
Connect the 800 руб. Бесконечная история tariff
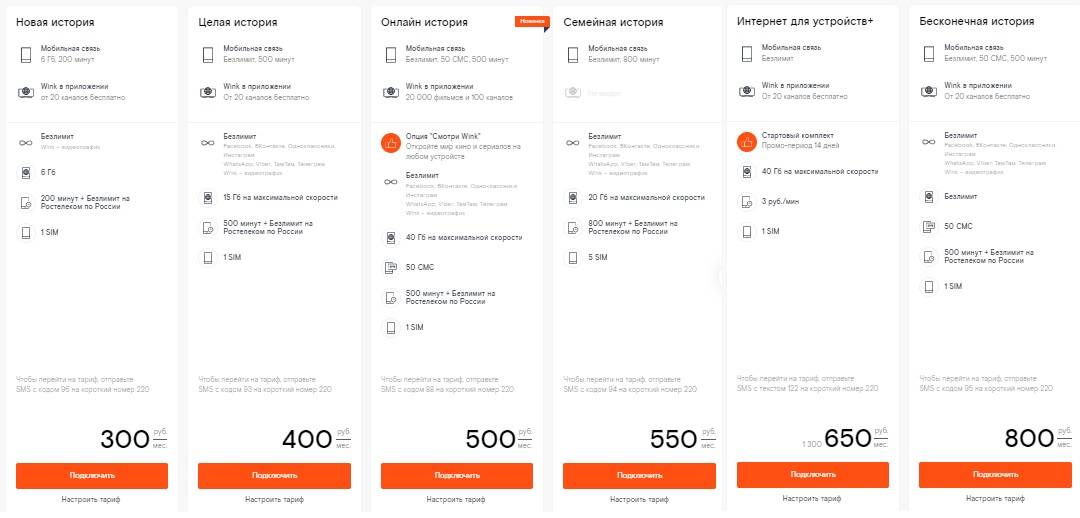coord(996,475)
